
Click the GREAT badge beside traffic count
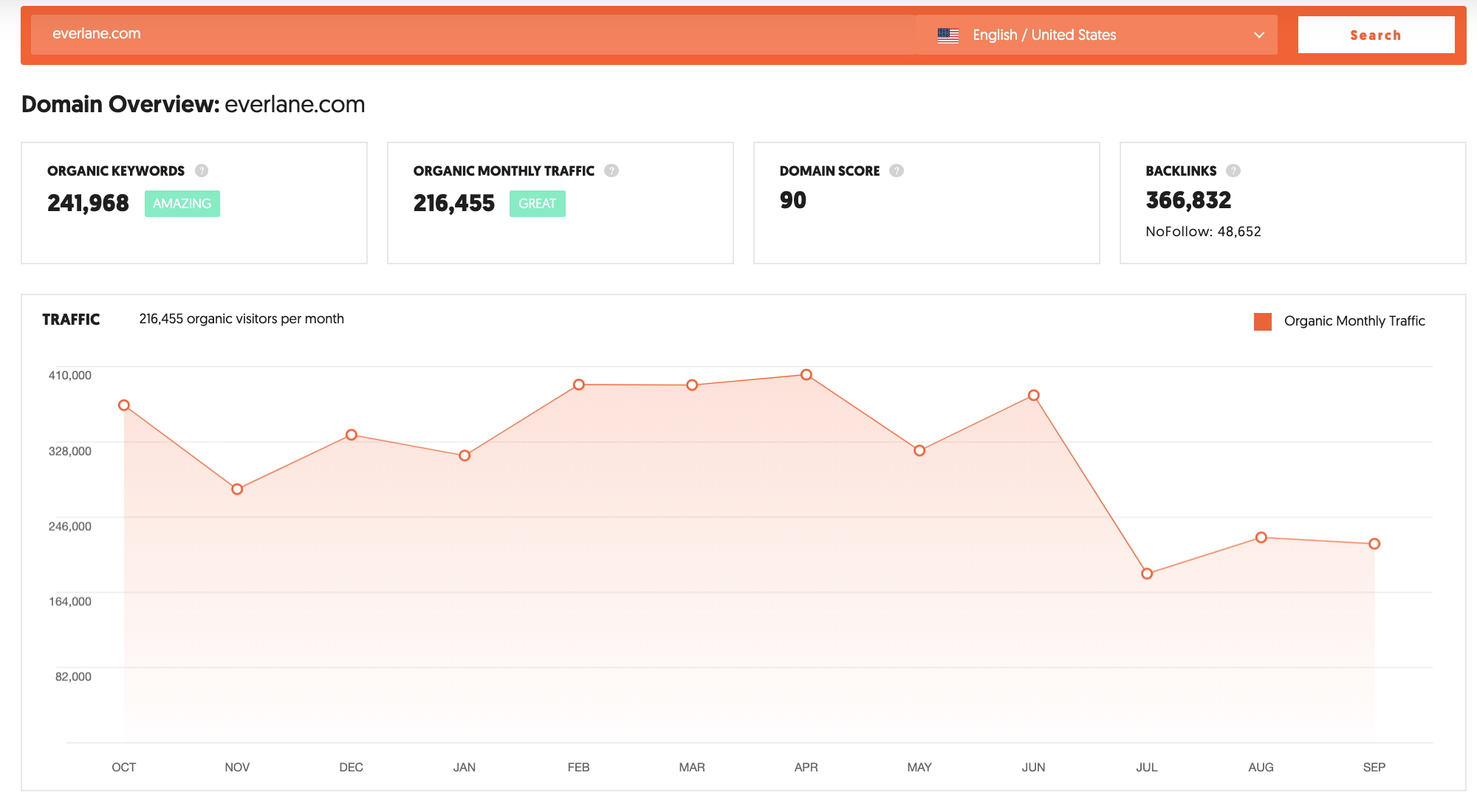pos(538,204)
